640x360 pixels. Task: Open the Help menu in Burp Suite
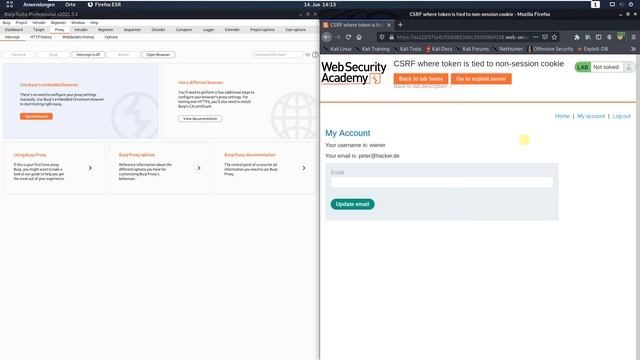coord(94,22)
